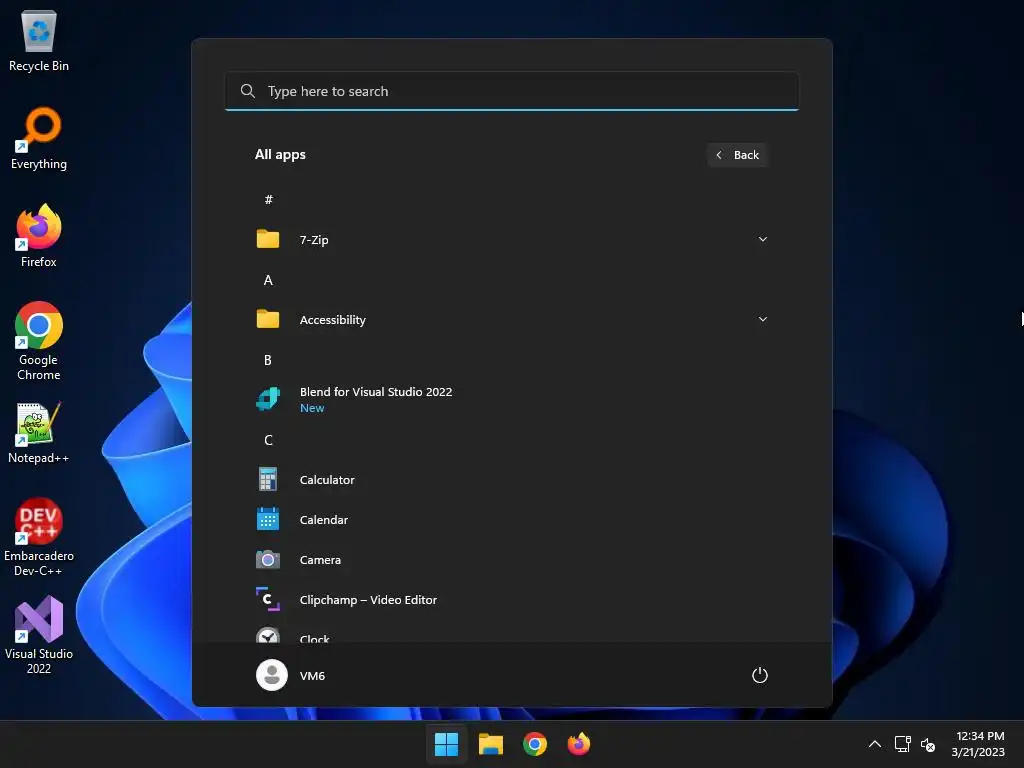Viewport: 1024px width, 768px height.
Task: Expand the Accessibility folder chevron
Action: tap(763, 319)
